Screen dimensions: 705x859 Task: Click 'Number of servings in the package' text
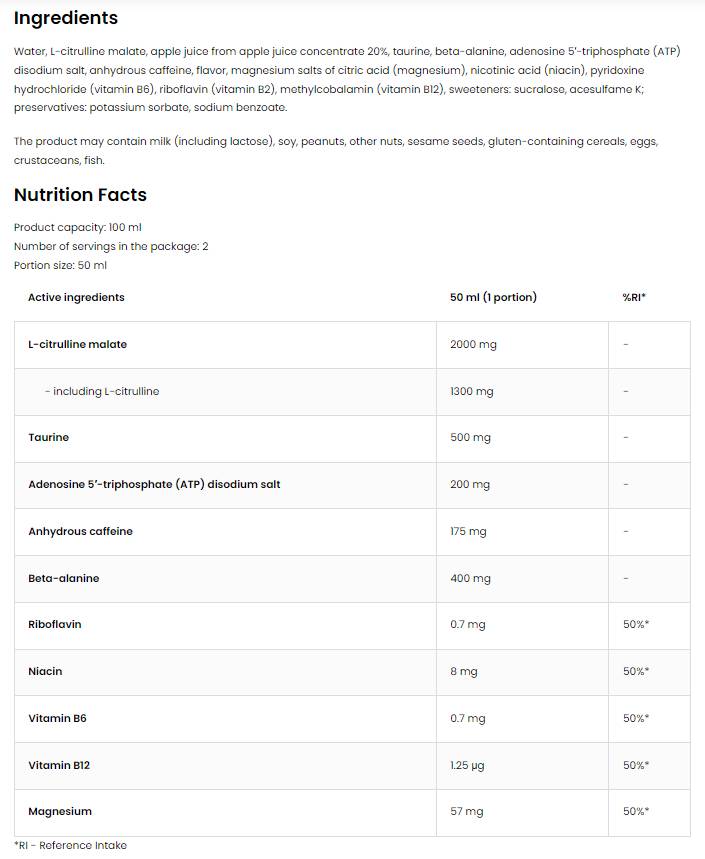(x=111, y=246)
